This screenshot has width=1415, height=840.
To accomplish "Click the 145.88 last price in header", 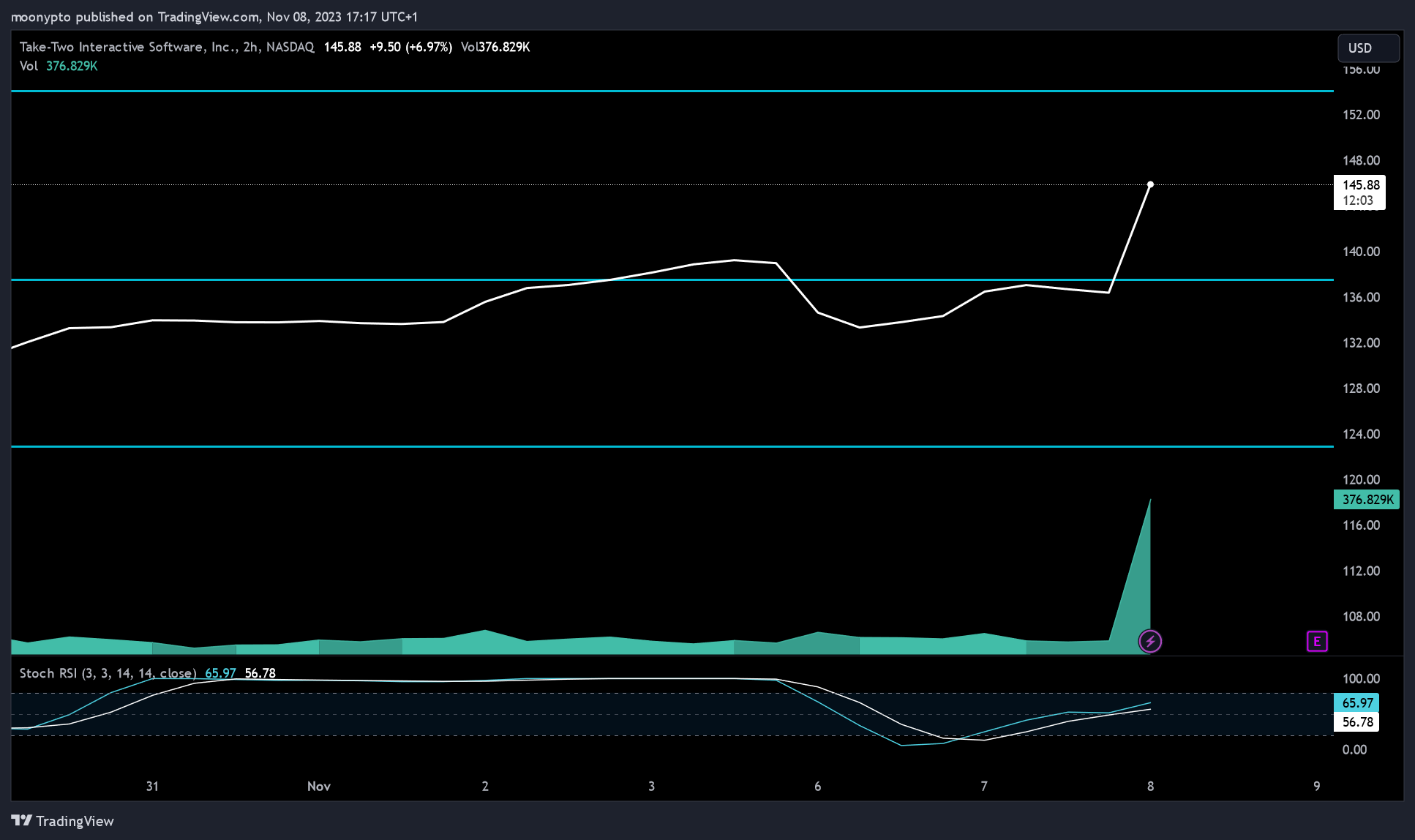I will [342, 47].
